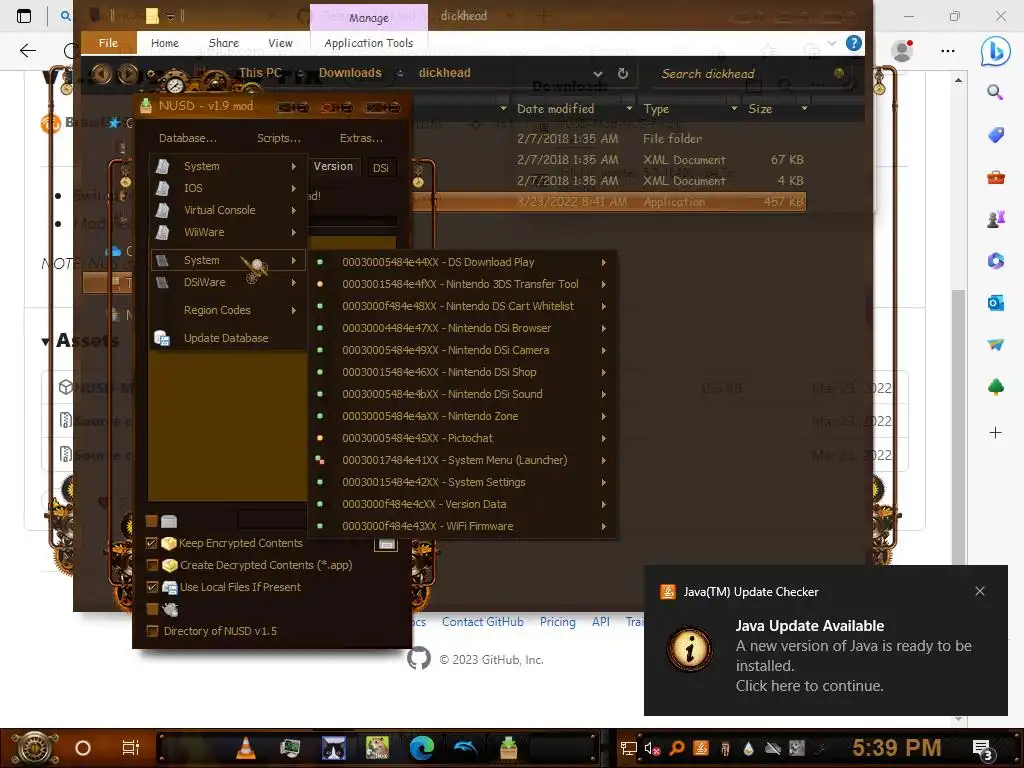Click the DSi button next to Version
Screen dimensions: 1024x768
tap(381, 168)
